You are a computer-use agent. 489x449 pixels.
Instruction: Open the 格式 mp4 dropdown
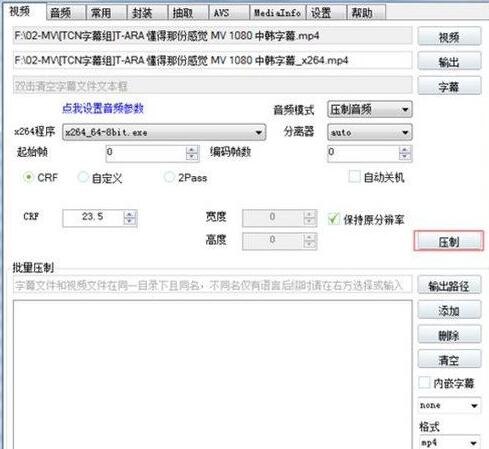tap(449, 442)
